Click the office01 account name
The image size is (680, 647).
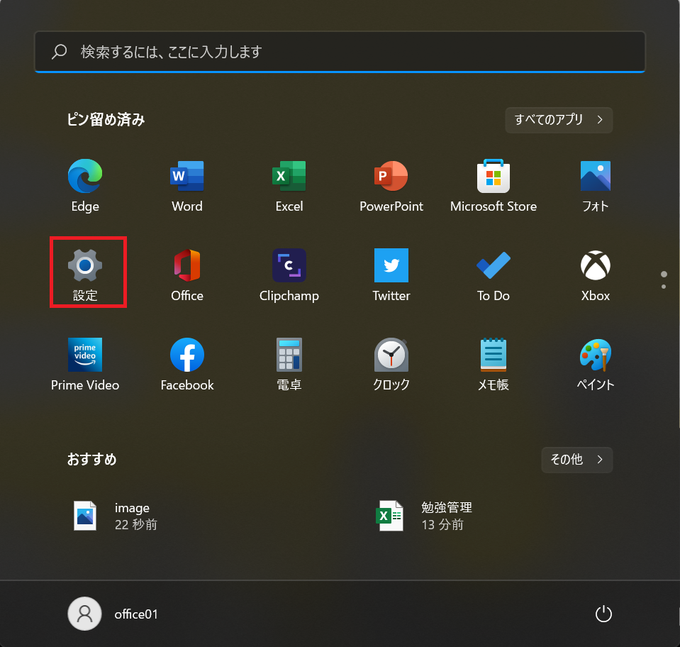136,614
